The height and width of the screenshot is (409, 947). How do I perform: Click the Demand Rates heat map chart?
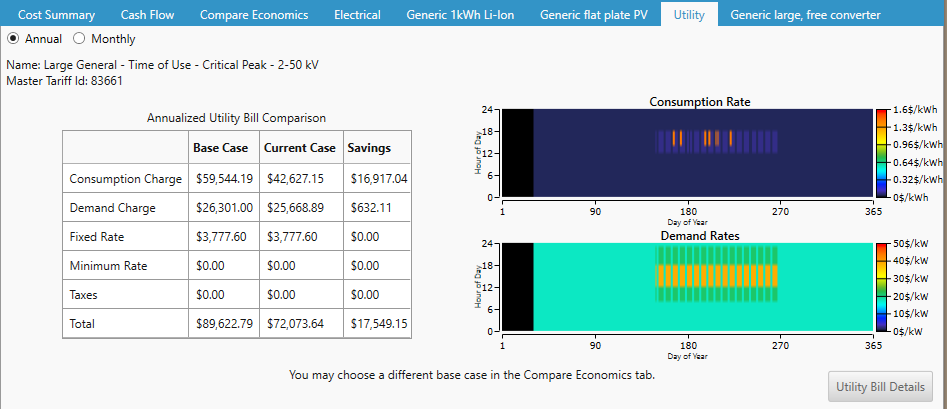tap(687, 287)
